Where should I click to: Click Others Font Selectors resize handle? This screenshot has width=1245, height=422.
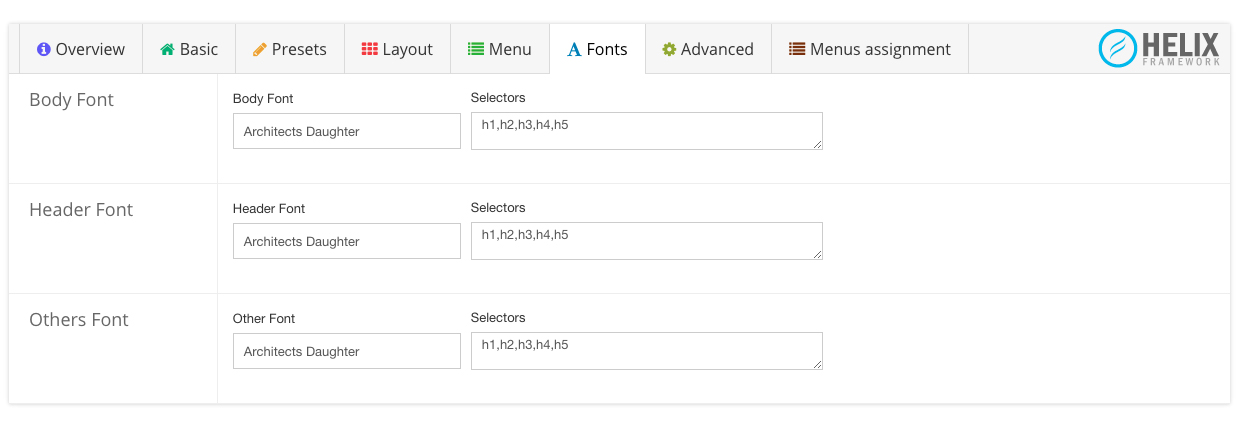[x=817, y=365]
